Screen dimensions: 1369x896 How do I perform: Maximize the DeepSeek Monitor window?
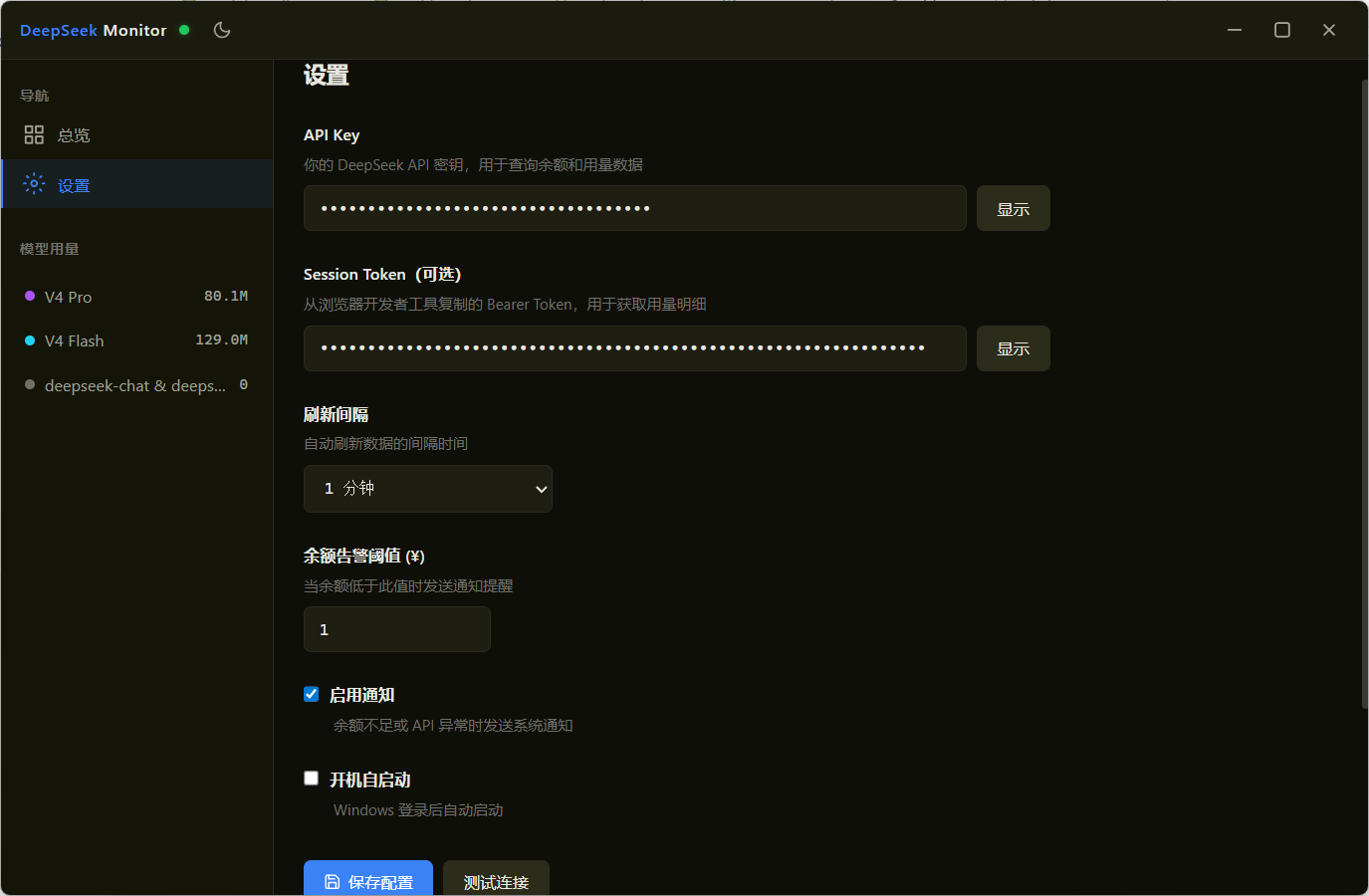(1282, 30)
